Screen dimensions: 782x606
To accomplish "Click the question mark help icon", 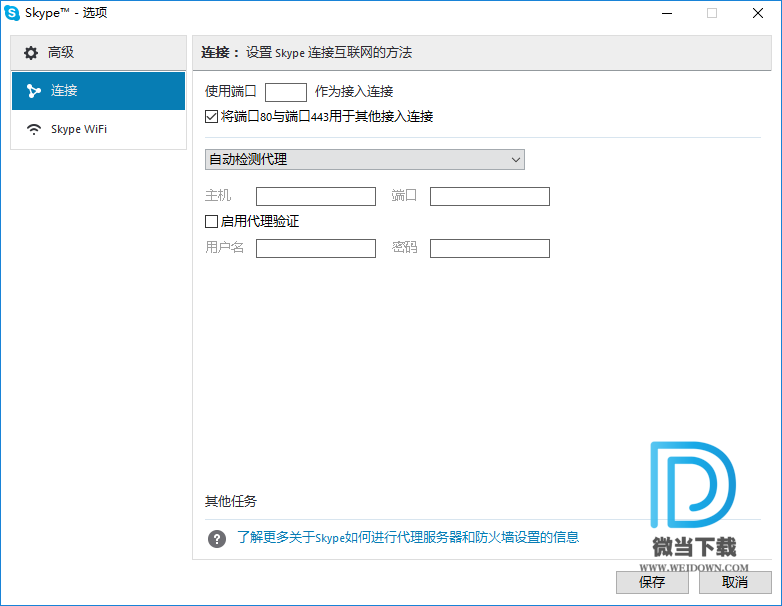I will pyautogui.click(x=217, y=538).
